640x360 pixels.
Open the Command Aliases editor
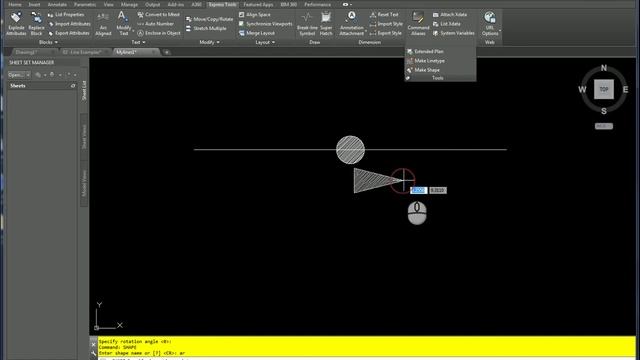(418, 23)
